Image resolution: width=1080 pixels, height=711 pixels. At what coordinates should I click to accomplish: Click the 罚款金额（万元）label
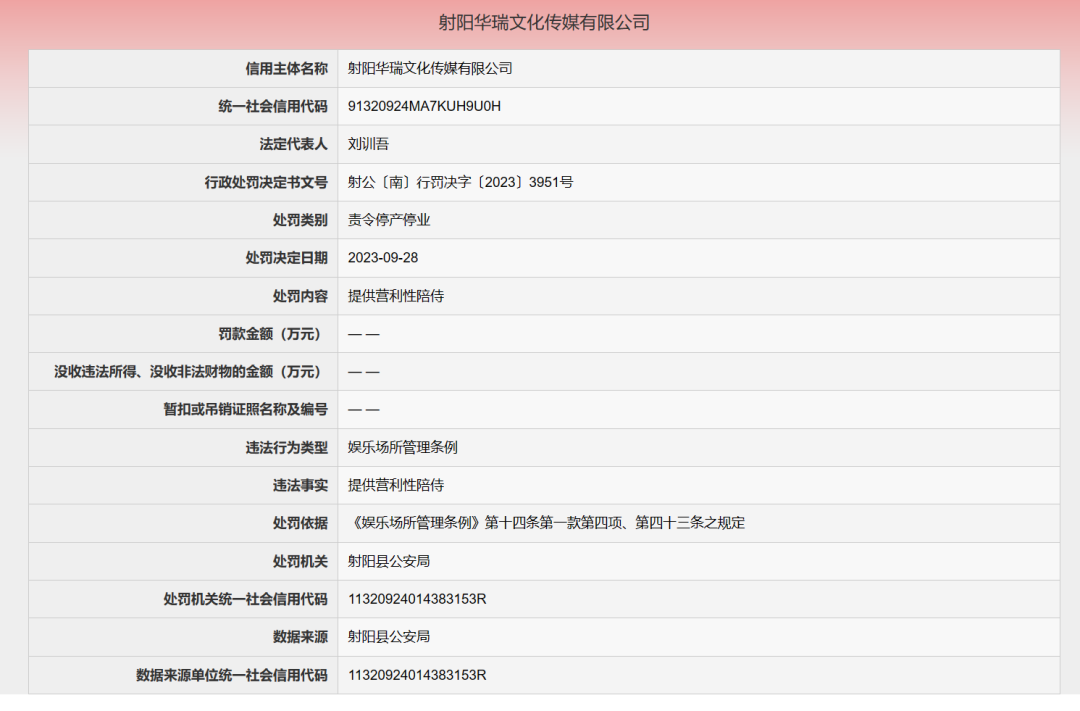tap(276, 334)
